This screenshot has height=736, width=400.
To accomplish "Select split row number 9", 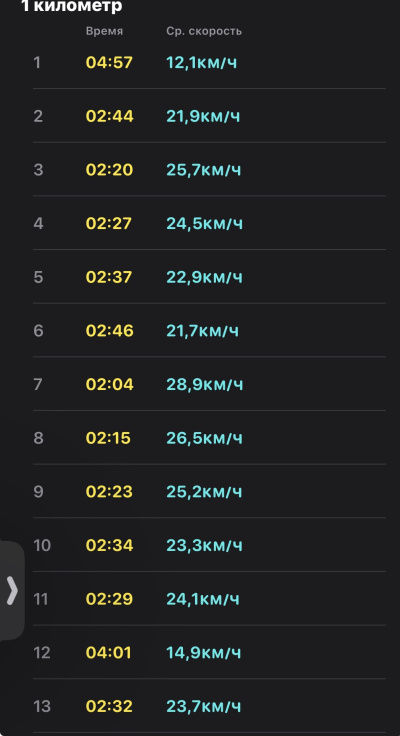I will click(x=209, y=491).
